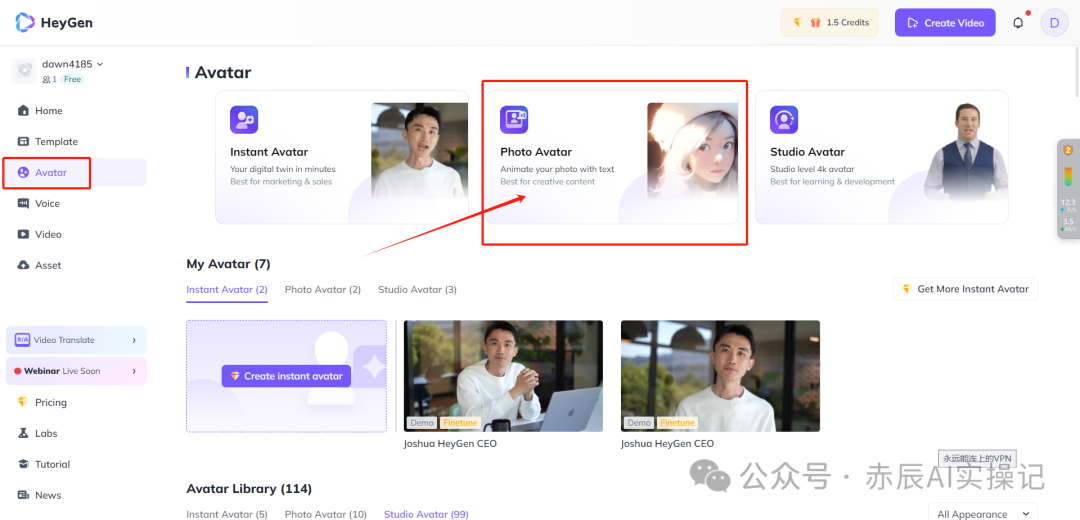Image resolution: width=1080 pixels, height=520 pixels.
Task: Click the My Avatar (7) heading
Action: tap(228, 264)
